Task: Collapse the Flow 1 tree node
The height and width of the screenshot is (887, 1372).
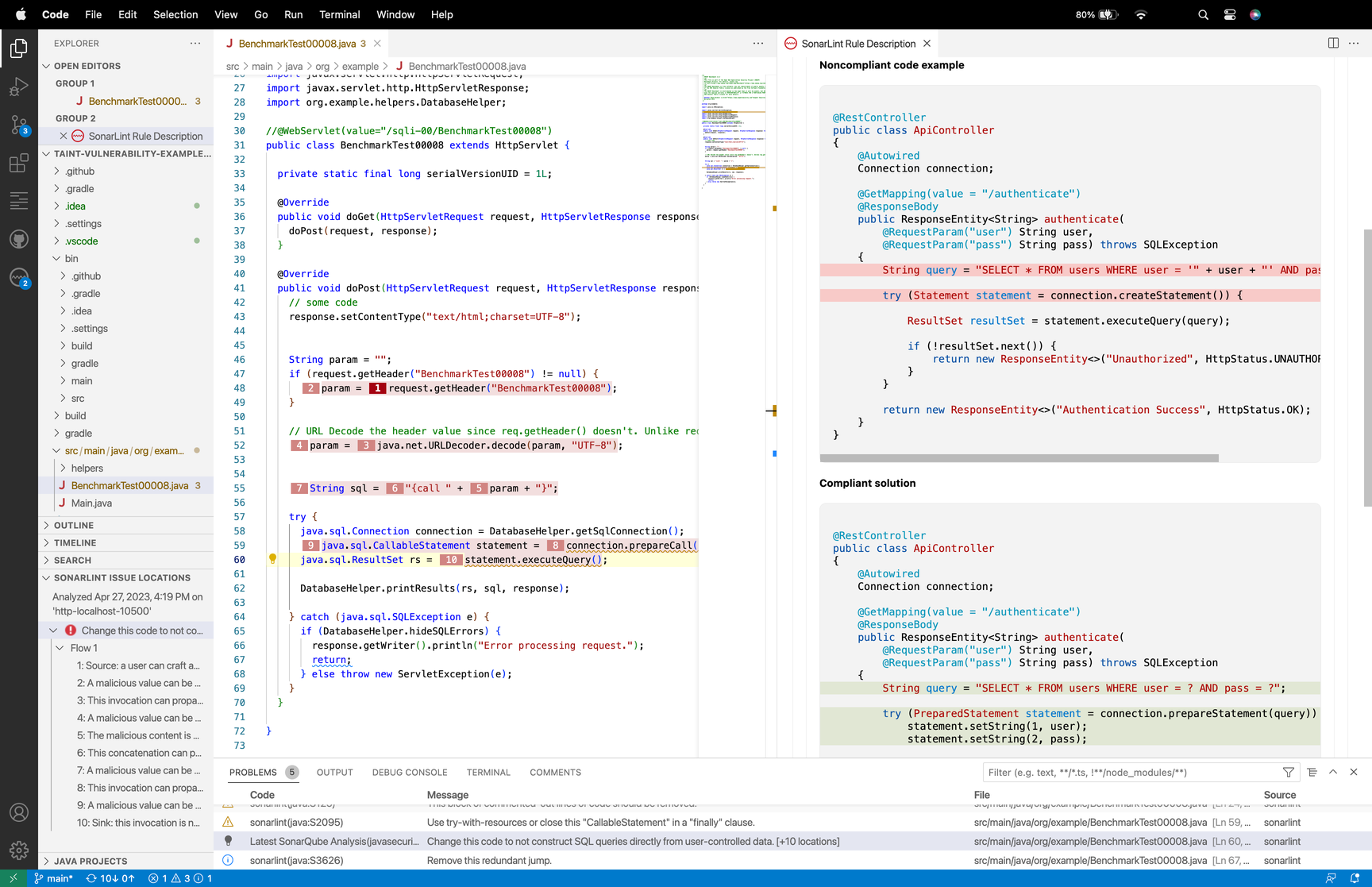Action: pyautogui.click(x=60, y=648)
